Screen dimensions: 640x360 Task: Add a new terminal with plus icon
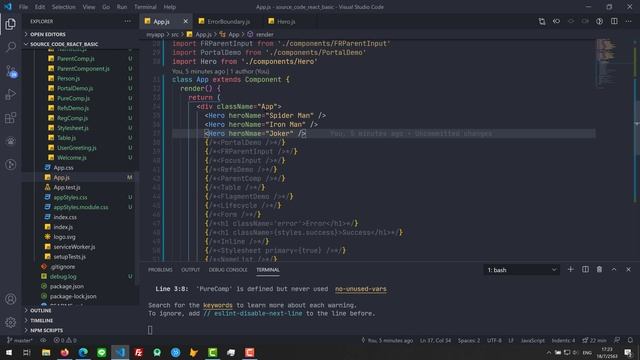571,269
